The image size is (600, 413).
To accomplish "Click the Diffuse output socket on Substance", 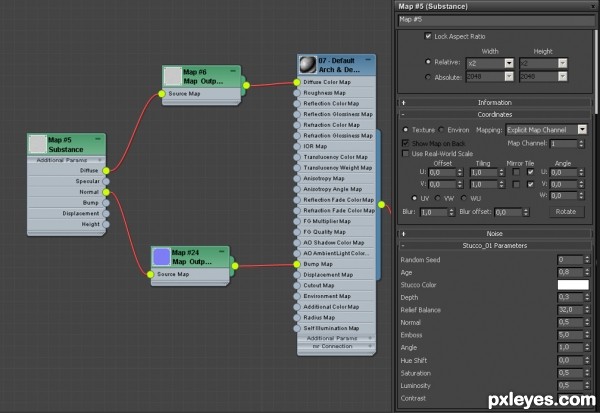I will click(106, 171).
